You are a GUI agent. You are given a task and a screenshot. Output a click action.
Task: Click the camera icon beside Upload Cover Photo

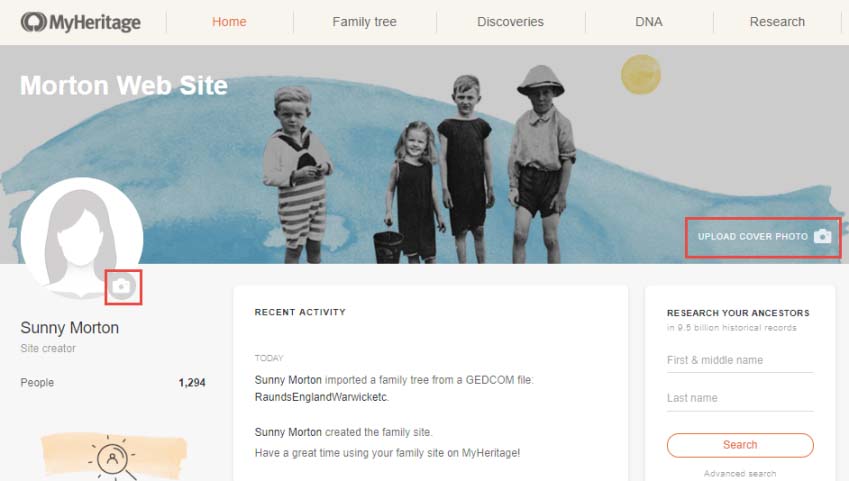pyautogui.click(x=822, y=236)
